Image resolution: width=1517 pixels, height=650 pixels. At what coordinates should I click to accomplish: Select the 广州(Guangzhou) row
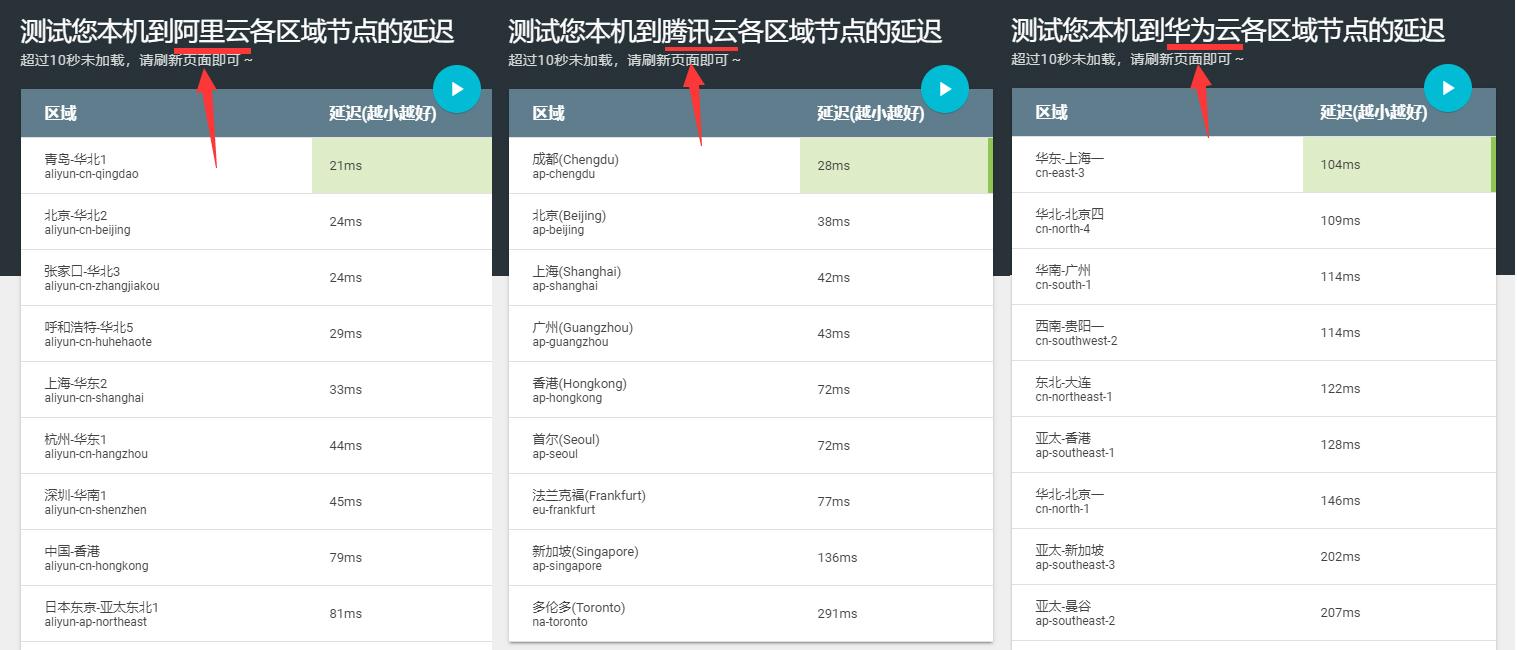click(x=751, y=334)
